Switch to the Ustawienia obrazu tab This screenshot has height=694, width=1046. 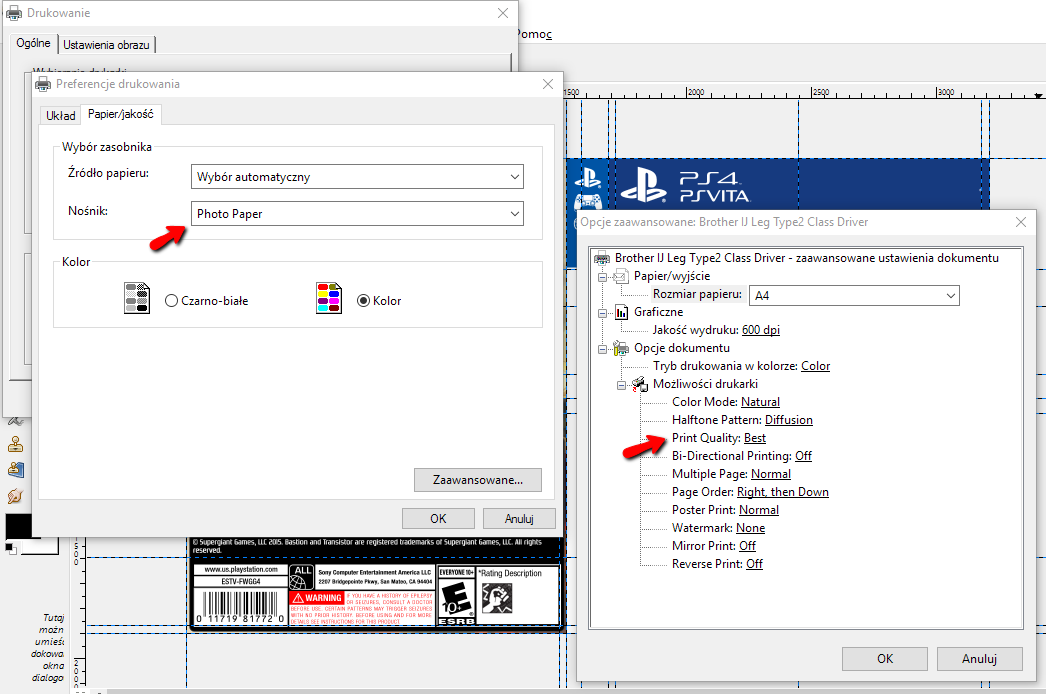click(x=108, y=44)
